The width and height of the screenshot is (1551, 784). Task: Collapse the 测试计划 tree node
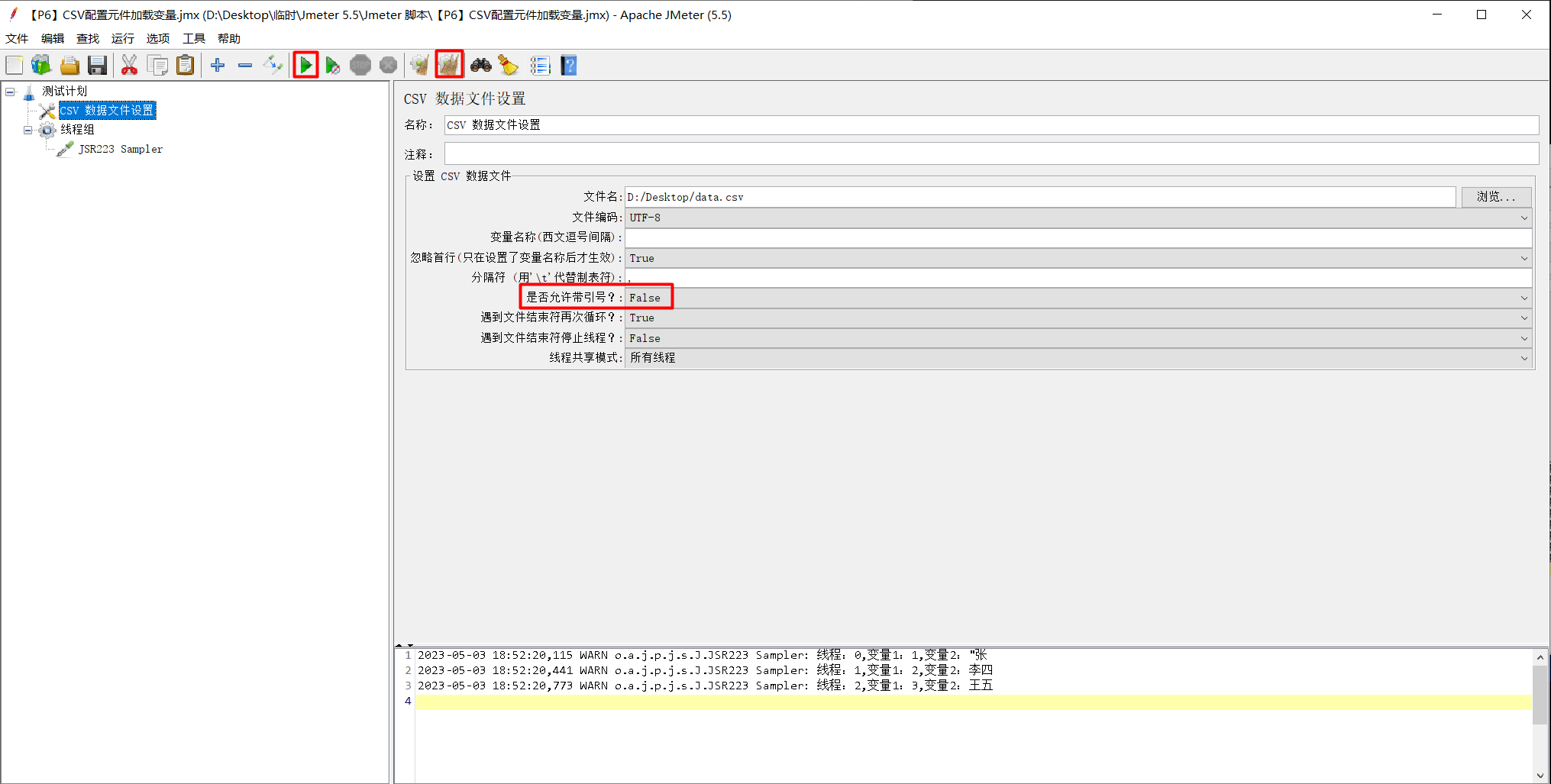click(10, 92)
